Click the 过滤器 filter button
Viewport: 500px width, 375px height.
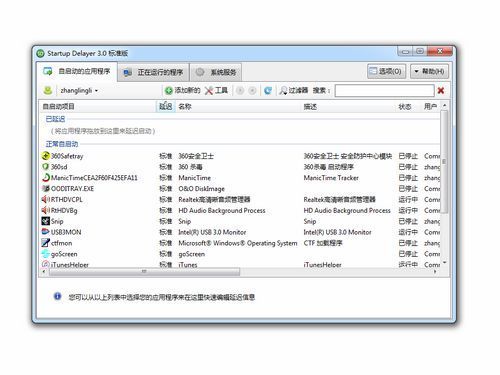pyautogui.click(x=294, y=90)
